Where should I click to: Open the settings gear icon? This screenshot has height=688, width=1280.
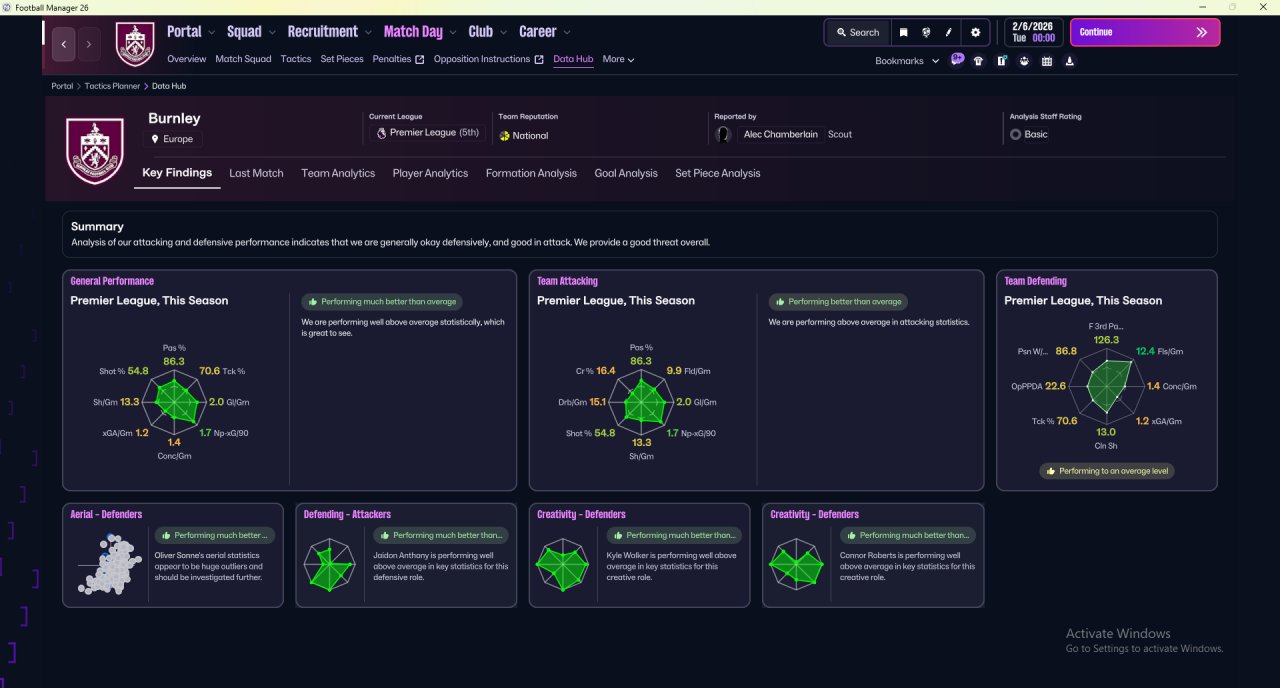click(976, 32)
